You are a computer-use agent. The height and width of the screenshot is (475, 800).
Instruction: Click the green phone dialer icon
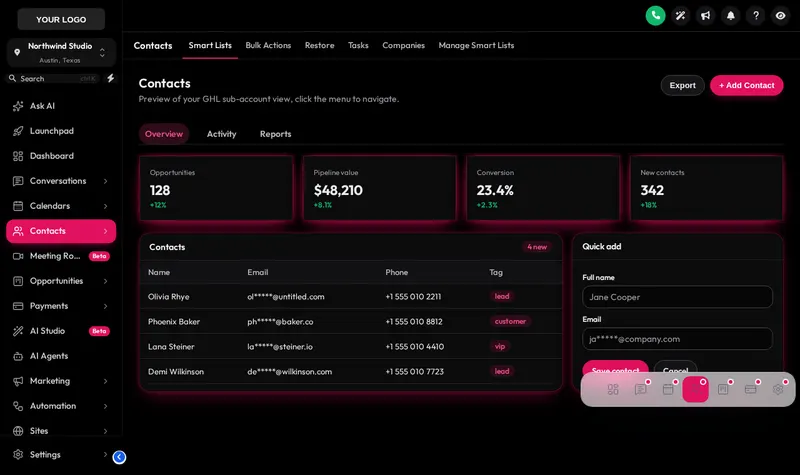(655, 15)
